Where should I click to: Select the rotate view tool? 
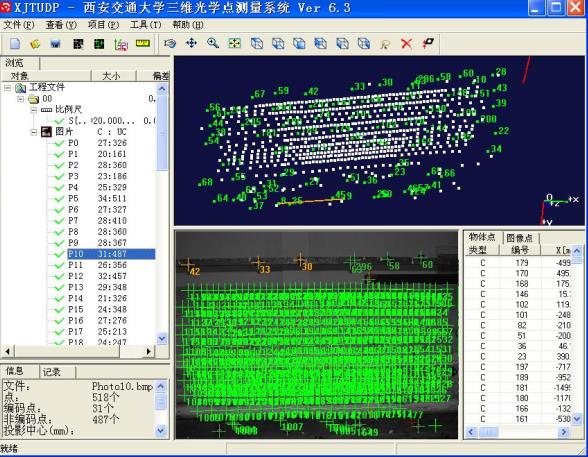pyautogui.click(x=170, y=43)
